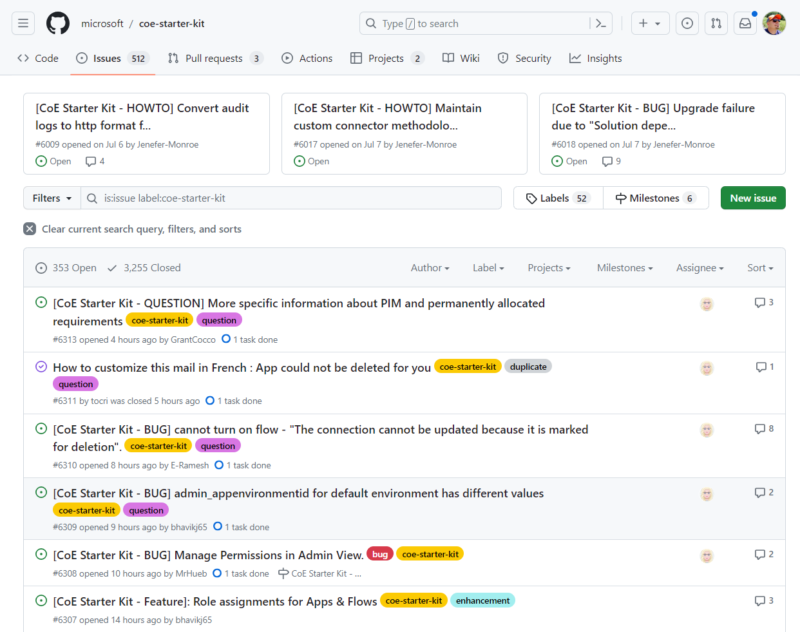Open comments on Manage Permissions issue #6308
The width and height of the screenshot is (800, 632).
coord(764,554)
